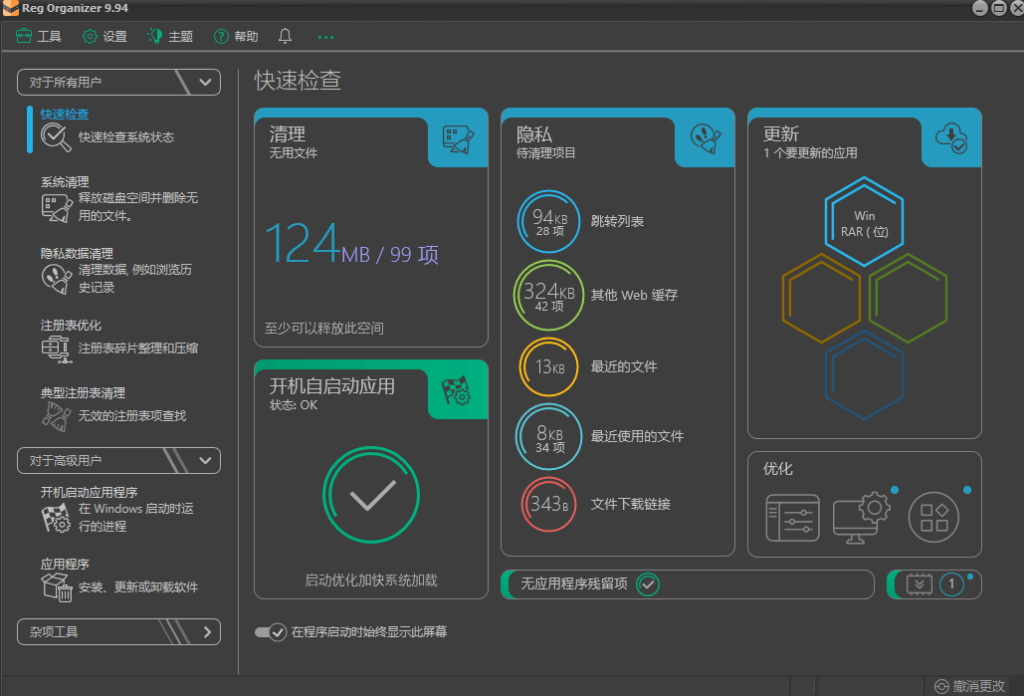Click the 94KB 跳转列表 circle
Viewport: 1024px width, 696px height.
click(549, 222)
